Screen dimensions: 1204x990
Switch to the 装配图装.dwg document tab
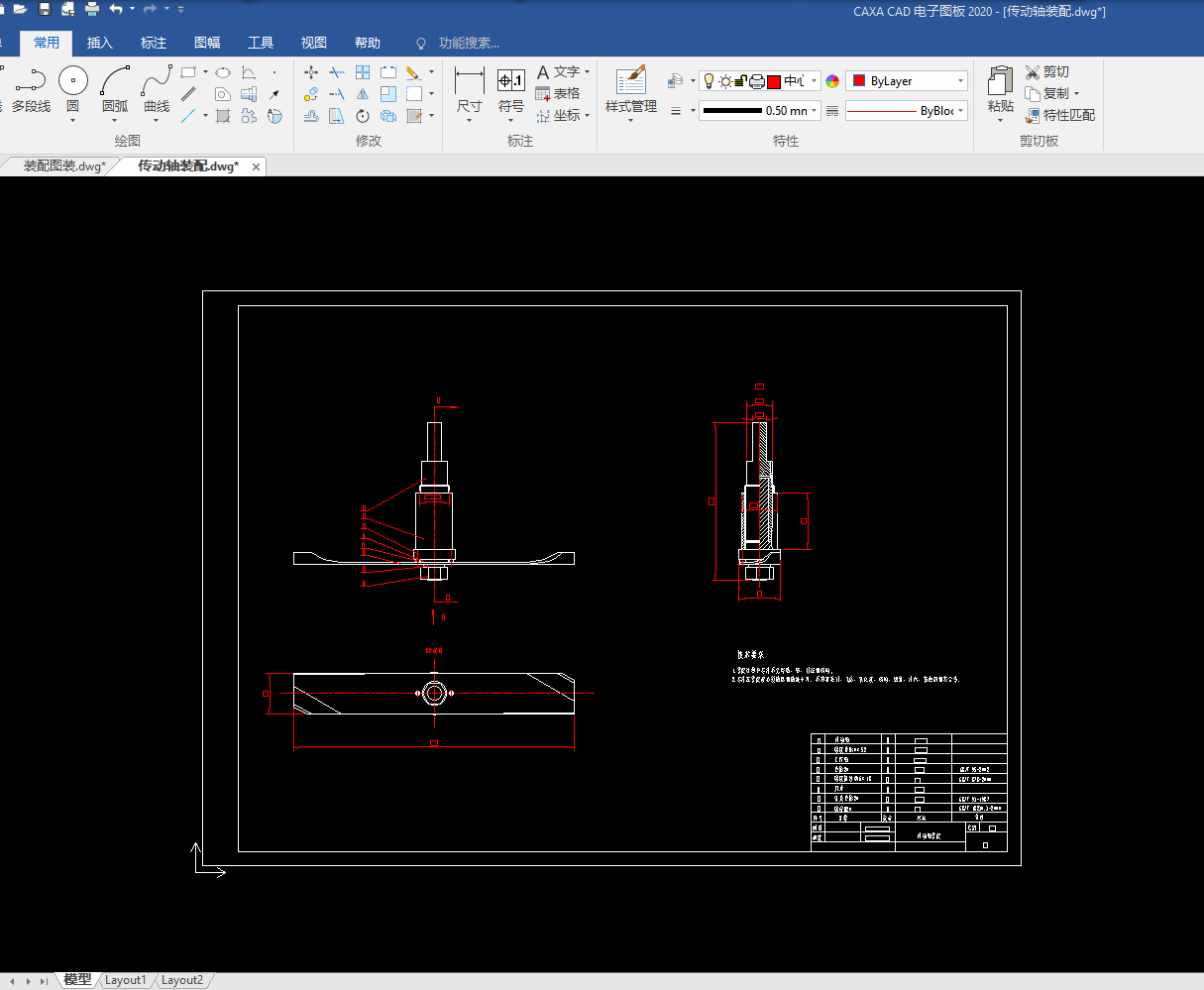pos(63,166)
